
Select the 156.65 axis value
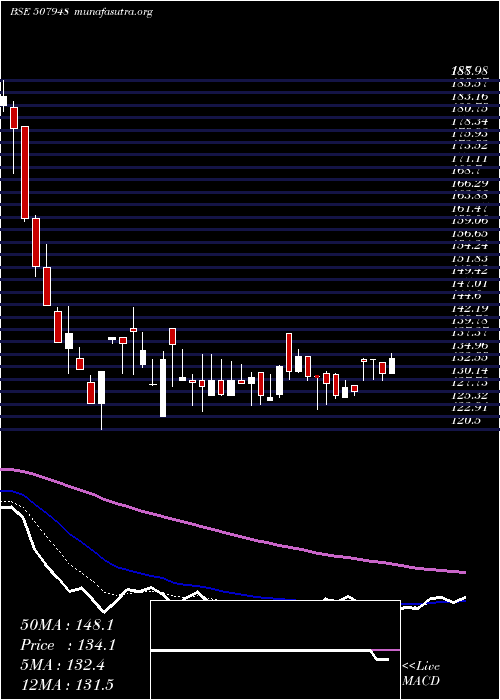470,233
